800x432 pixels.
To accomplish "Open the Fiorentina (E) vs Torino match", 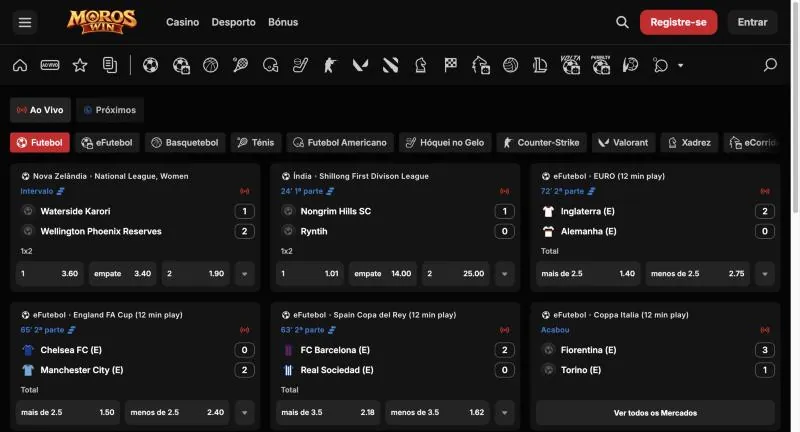I will [x=655, y=360].
